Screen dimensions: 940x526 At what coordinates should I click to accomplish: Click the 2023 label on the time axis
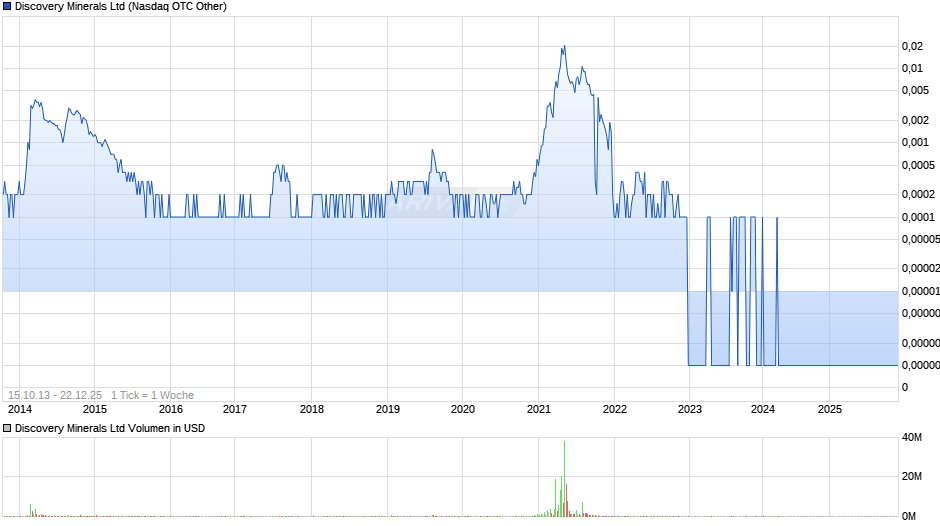[x=689, y=409]
